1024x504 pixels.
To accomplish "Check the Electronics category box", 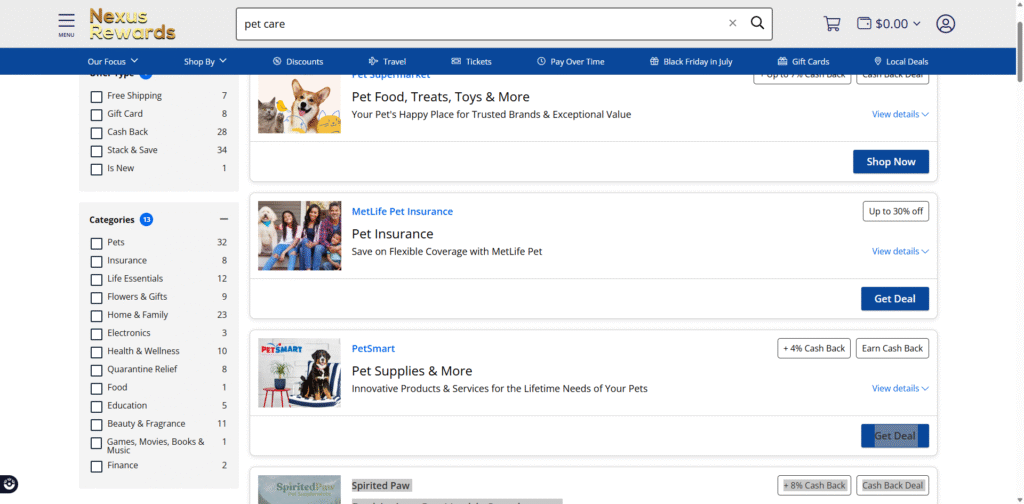I will pyautogui.click(x=96, y=334).
